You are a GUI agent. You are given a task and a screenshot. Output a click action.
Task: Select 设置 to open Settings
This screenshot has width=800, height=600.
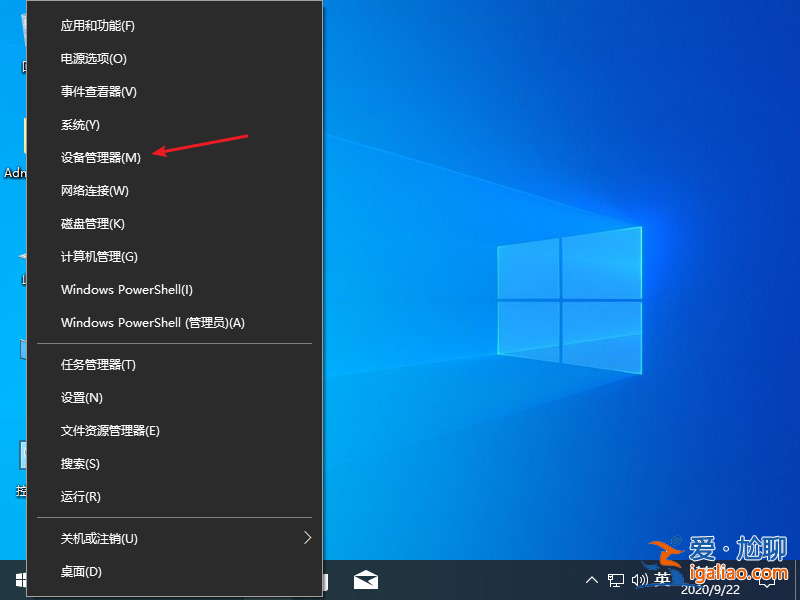point(80,397)
